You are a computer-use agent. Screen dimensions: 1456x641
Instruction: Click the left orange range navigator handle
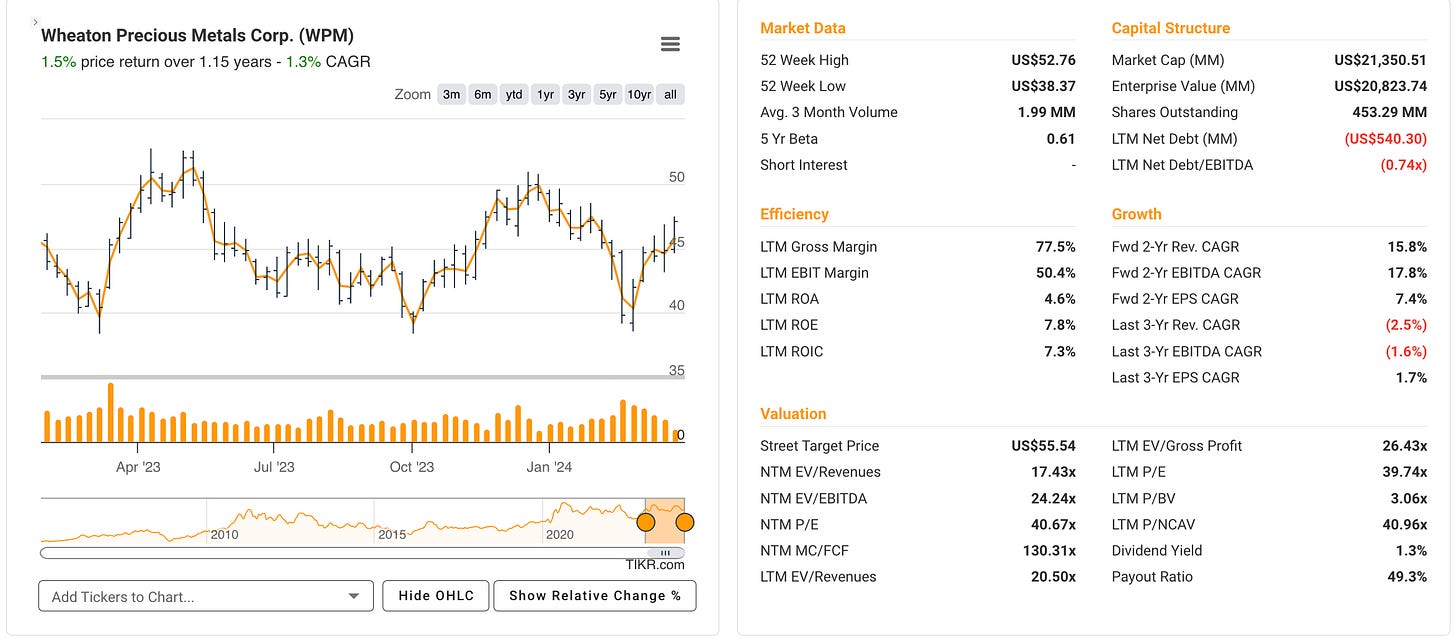coord(646,522)
